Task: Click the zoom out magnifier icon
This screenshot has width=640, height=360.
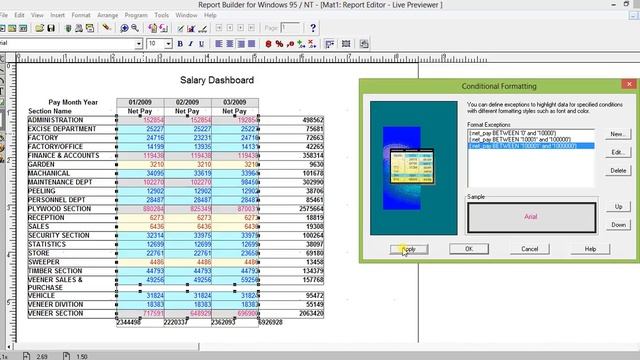Action: (135, 28)
